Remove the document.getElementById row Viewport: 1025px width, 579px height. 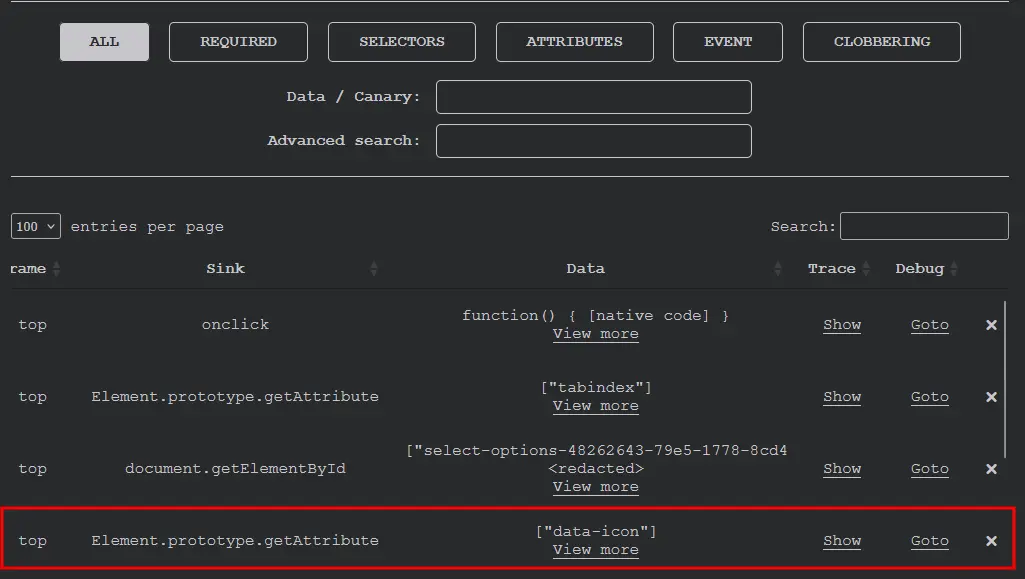tap(991, 469)
